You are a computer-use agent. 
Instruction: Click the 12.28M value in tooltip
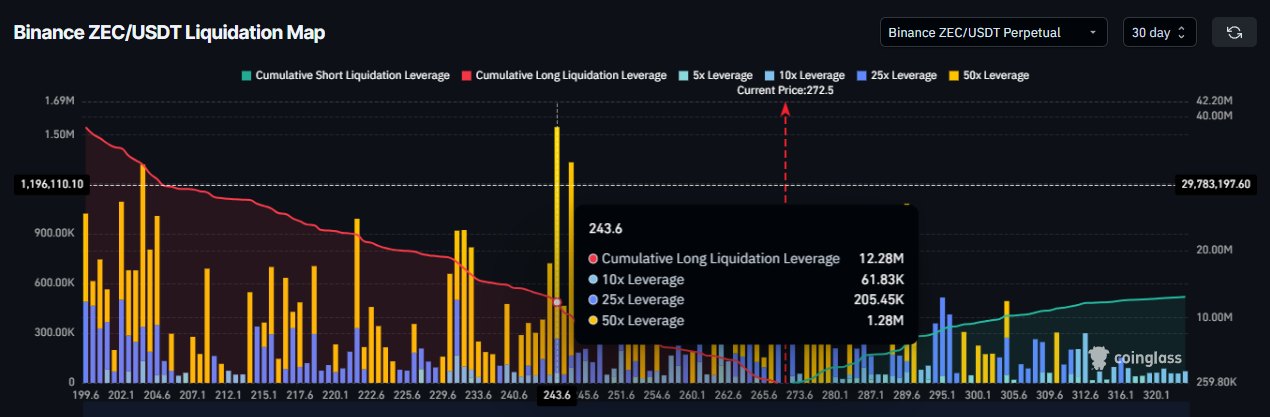(x=881, y=258)
